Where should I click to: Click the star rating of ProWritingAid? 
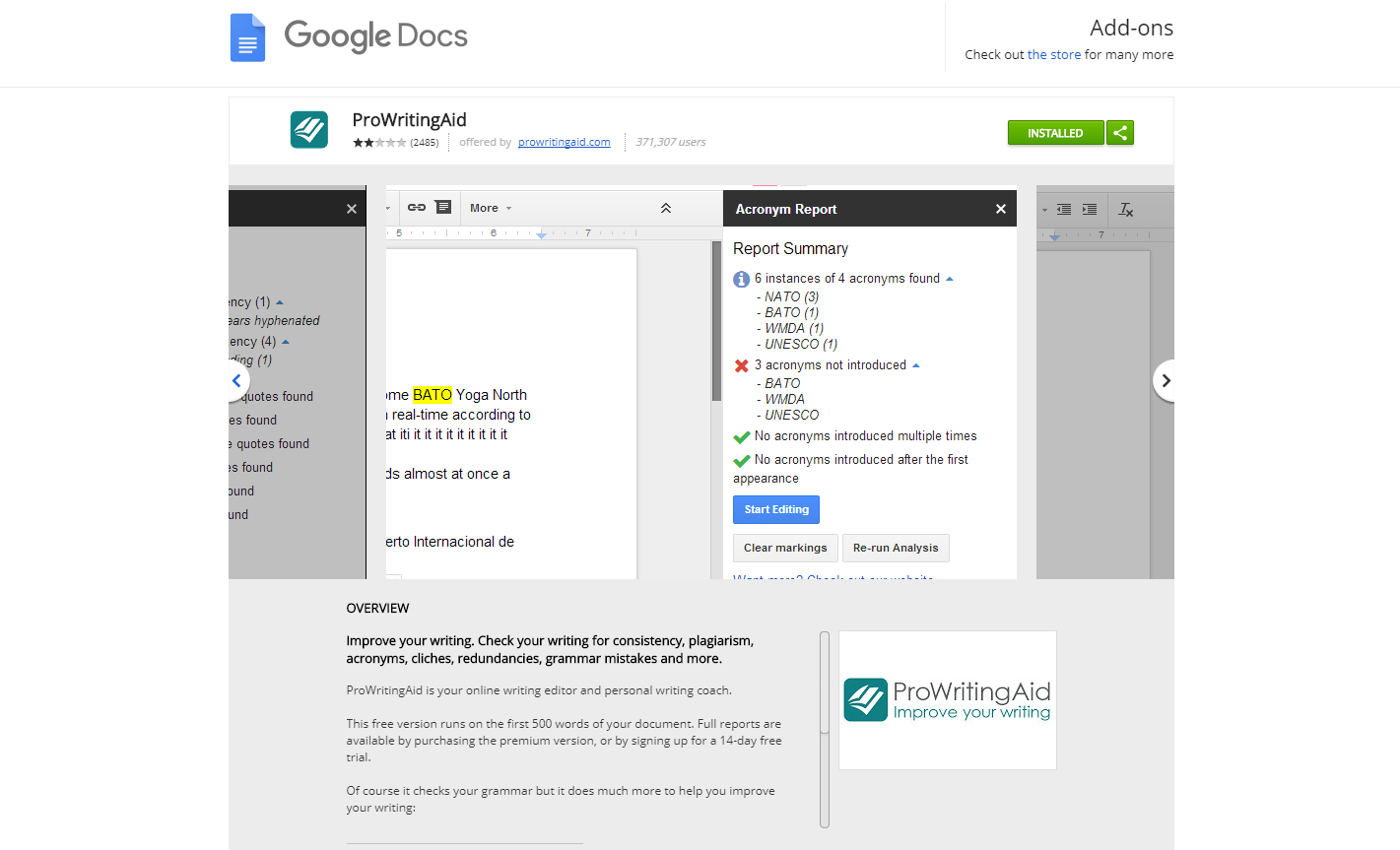click(379, 143)
